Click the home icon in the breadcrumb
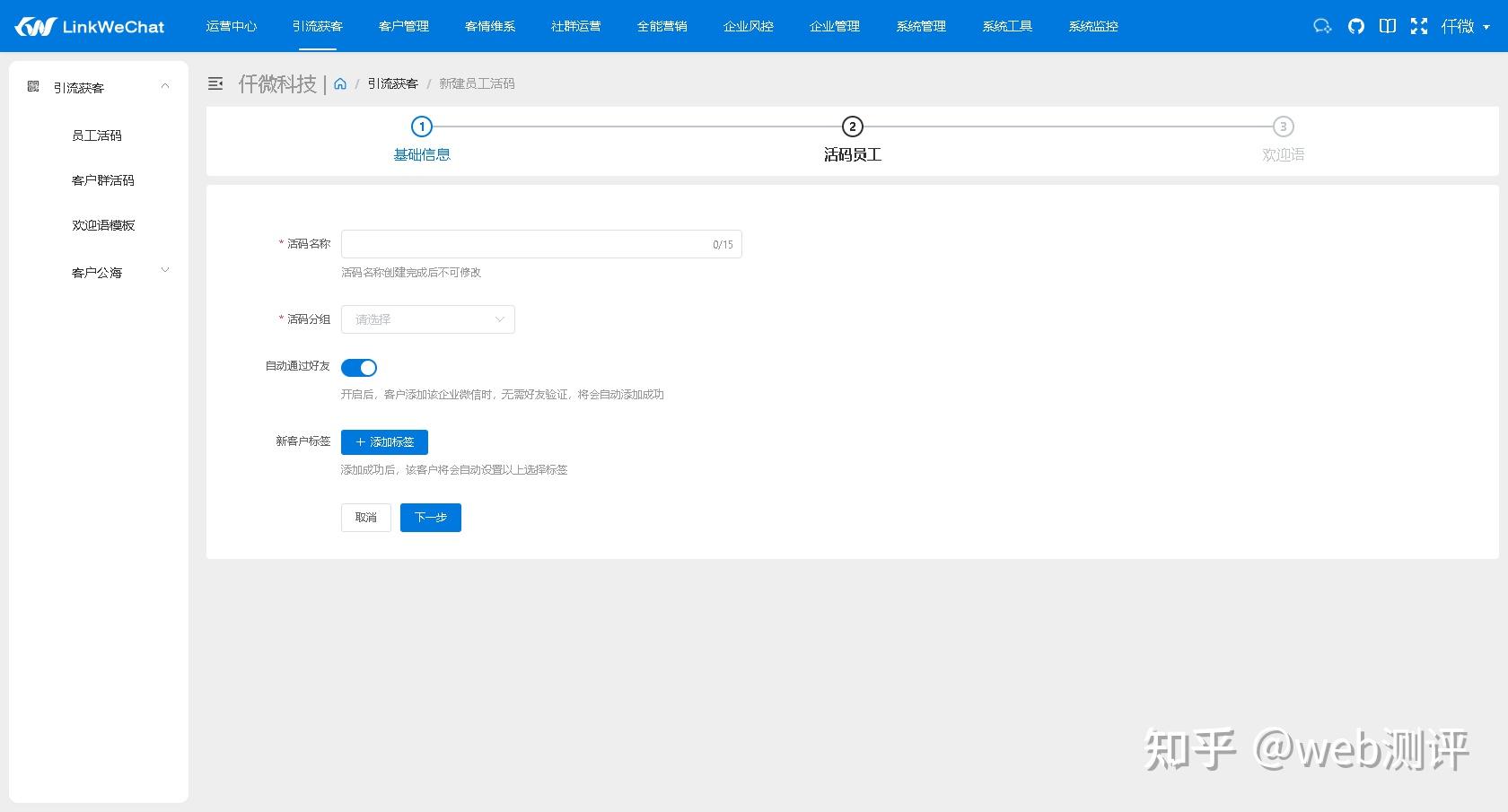This screenshot has width=1508, height=812. click(x=339, y=83)
